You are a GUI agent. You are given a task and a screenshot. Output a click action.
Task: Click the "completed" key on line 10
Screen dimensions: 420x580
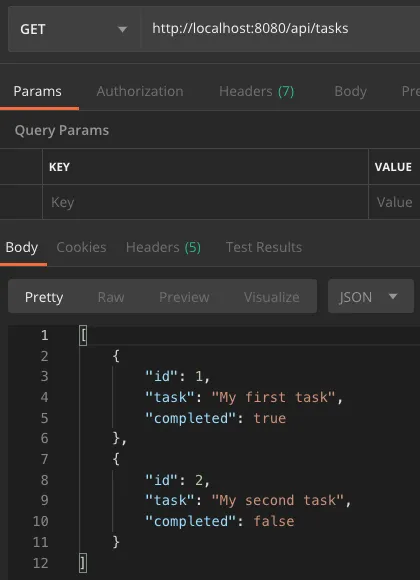[191, 521]
